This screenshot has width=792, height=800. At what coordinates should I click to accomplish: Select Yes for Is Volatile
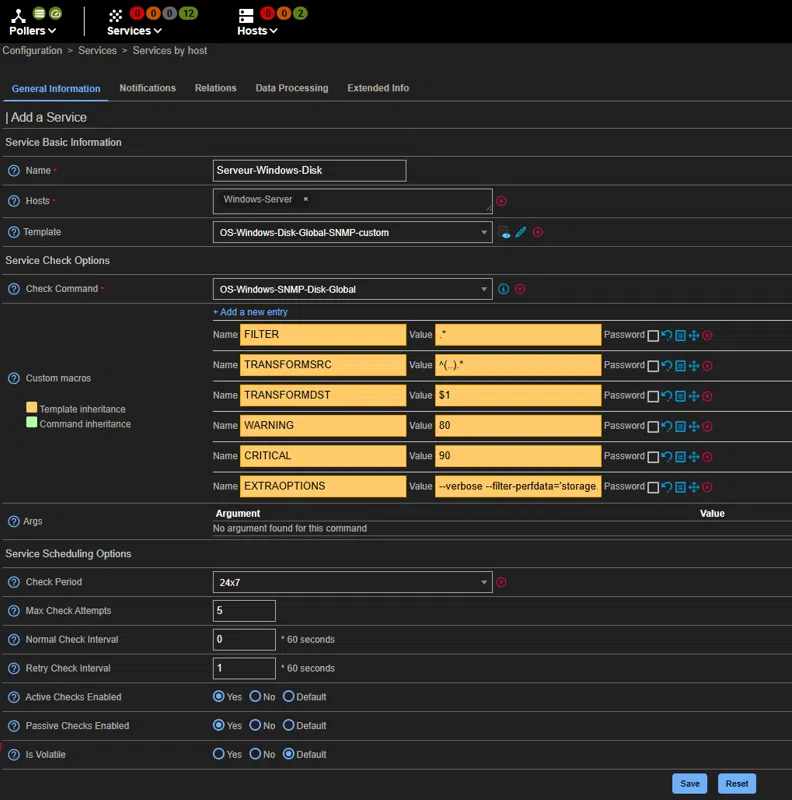click(219, 754)
